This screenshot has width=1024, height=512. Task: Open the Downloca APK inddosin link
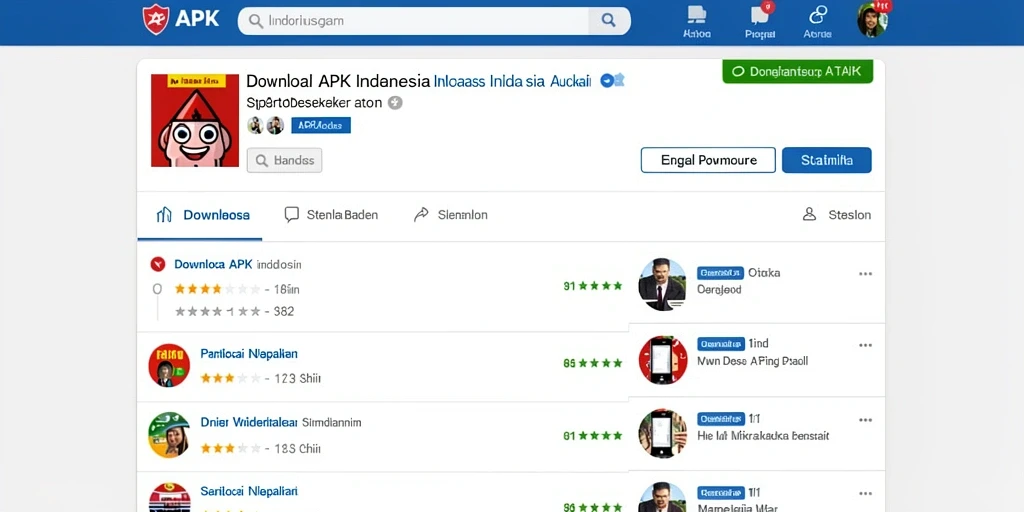[238, 264]
